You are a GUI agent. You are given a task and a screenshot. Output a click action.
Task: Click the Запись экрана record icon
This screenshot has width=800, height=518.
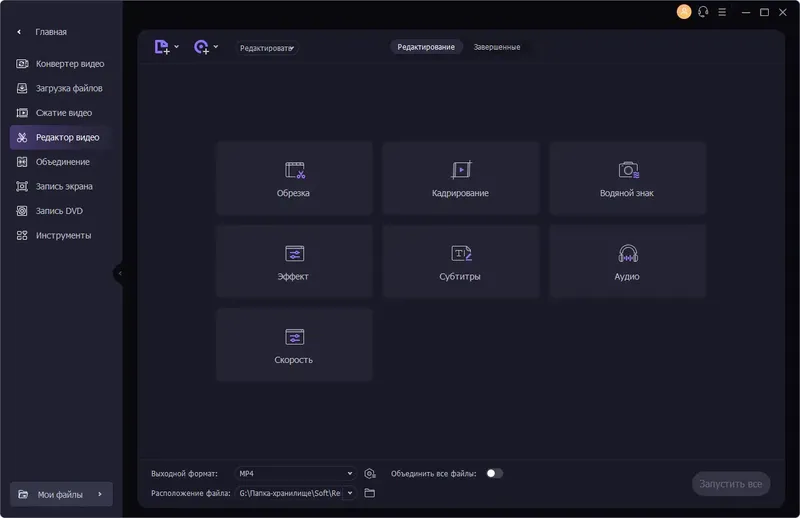pyautogui.click(x=22, y=186)
